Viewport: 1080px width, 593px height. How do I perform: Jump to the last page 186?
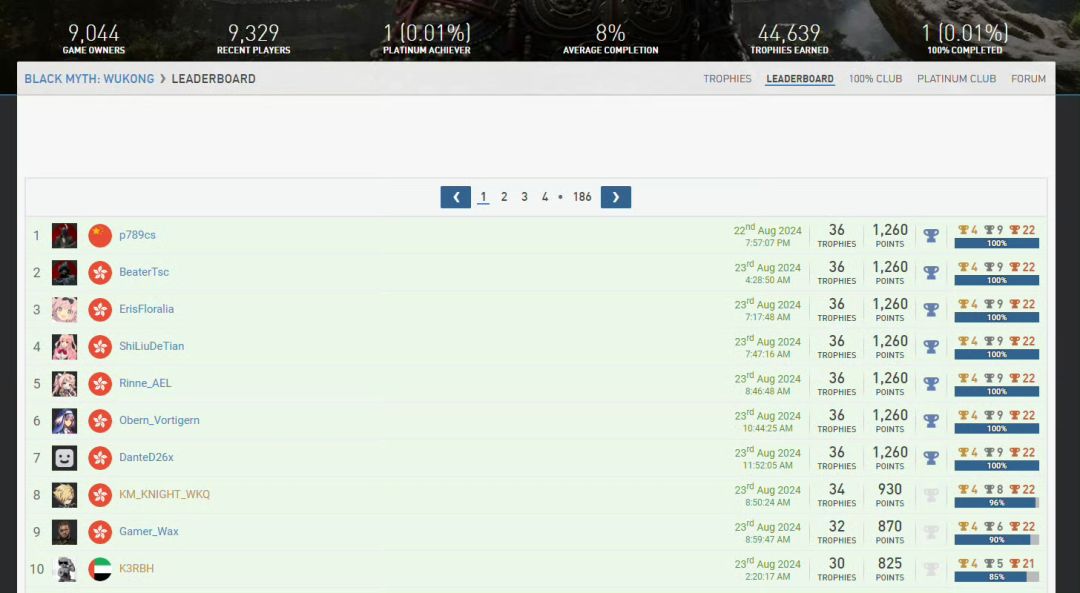point(582,197)
